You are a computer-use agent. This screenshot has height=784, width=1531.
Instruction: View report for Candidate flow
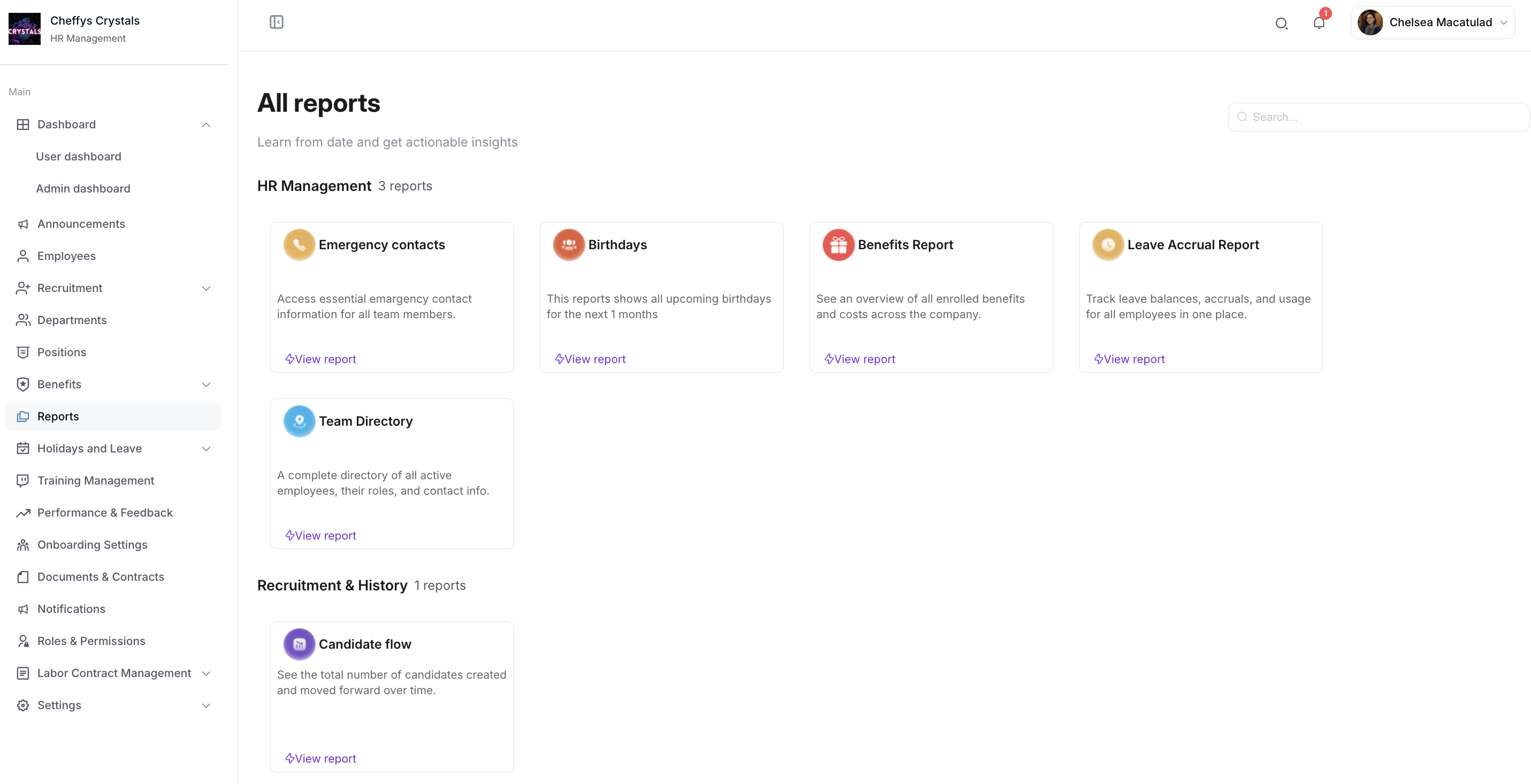(320, 758)
